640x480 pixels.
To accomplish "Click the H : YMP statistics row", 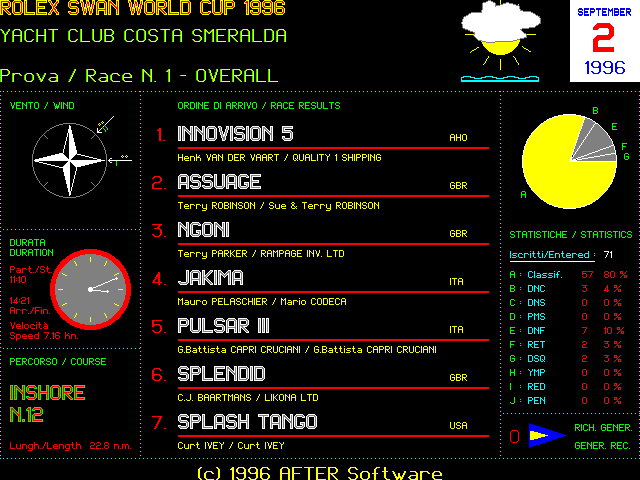I will (x=565, y=373).
